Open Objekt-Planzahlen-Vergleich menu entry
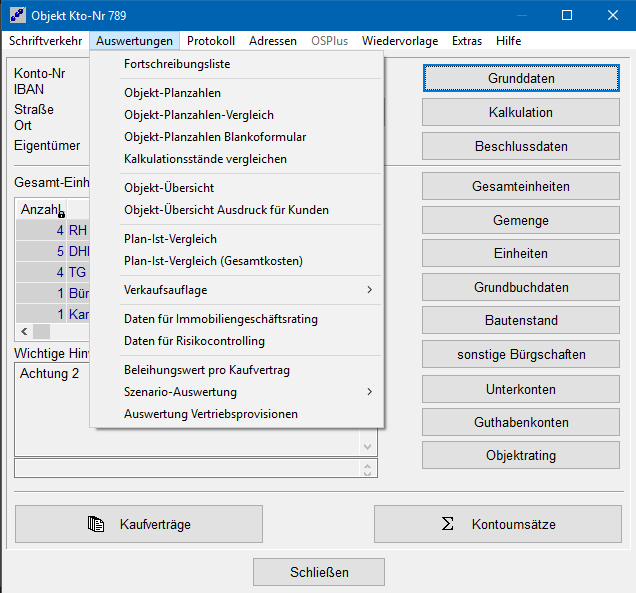Screen dimensions: 636x593 point(199,115)
